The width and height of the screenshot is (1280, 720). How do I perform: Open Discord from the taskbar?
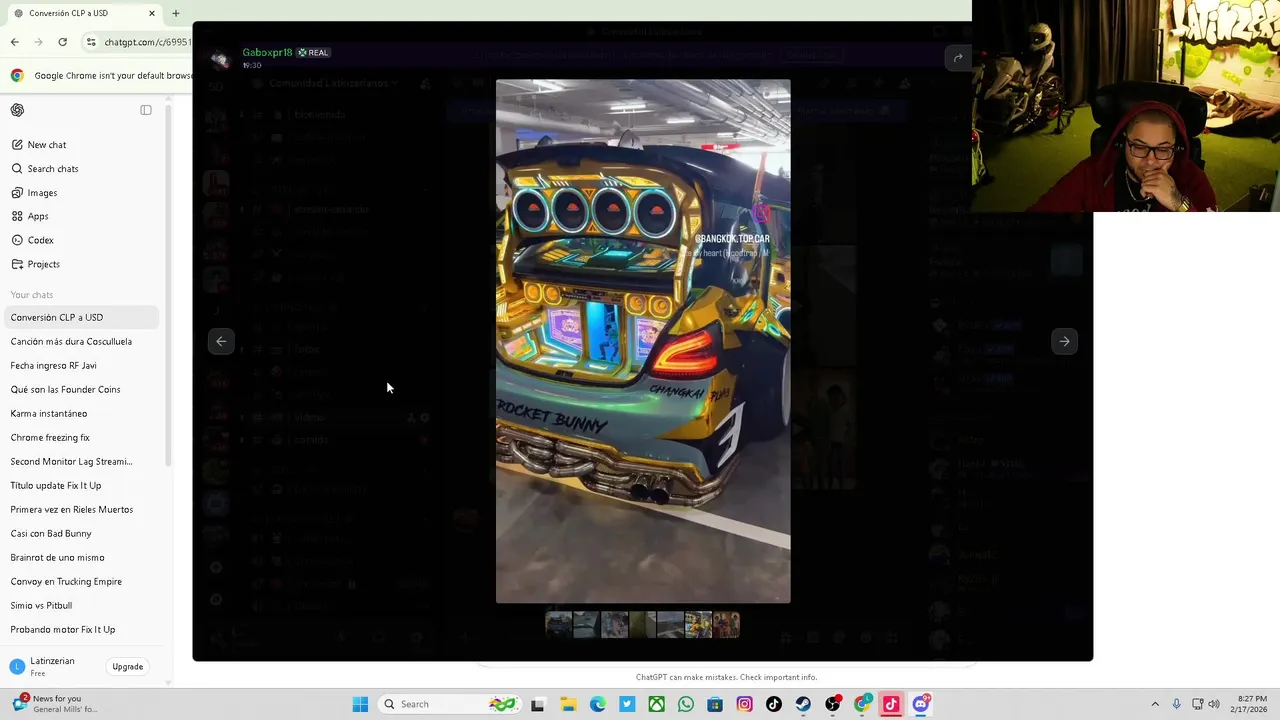[x=921, y=704]
